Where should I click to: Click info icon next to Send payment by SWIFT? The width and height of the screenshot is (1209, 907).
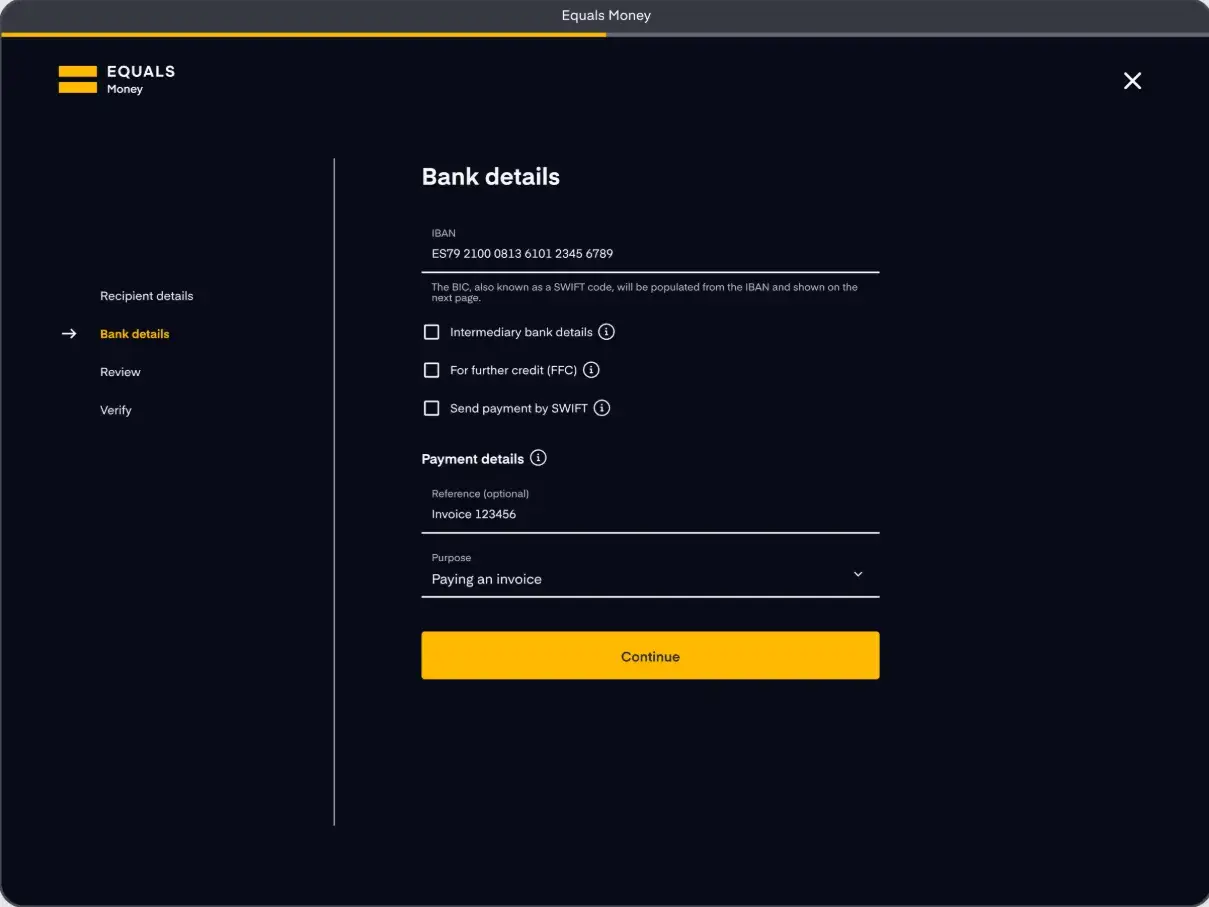pos(602,408)
